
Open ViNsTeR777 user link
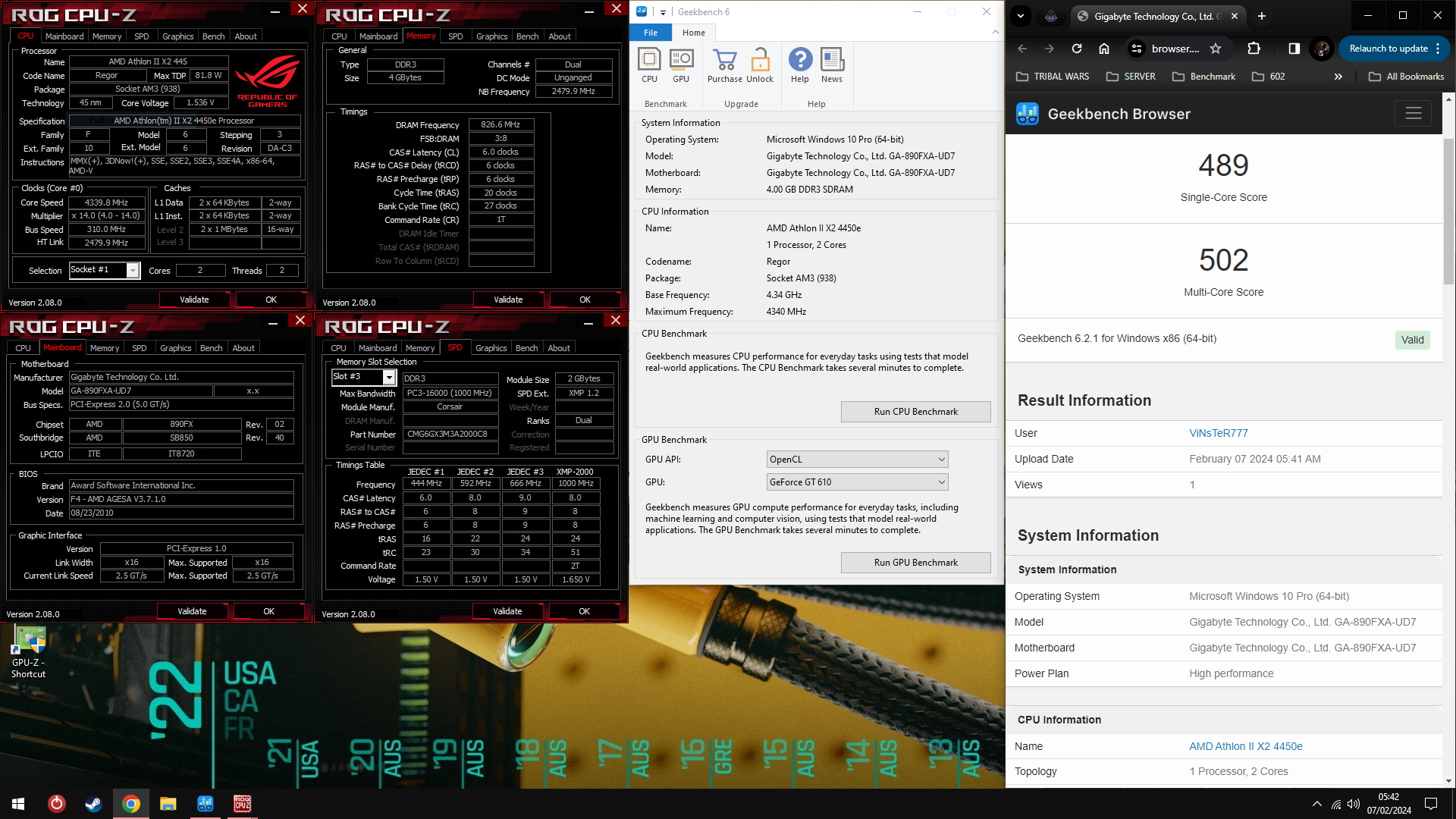[x=1219, y=433]
